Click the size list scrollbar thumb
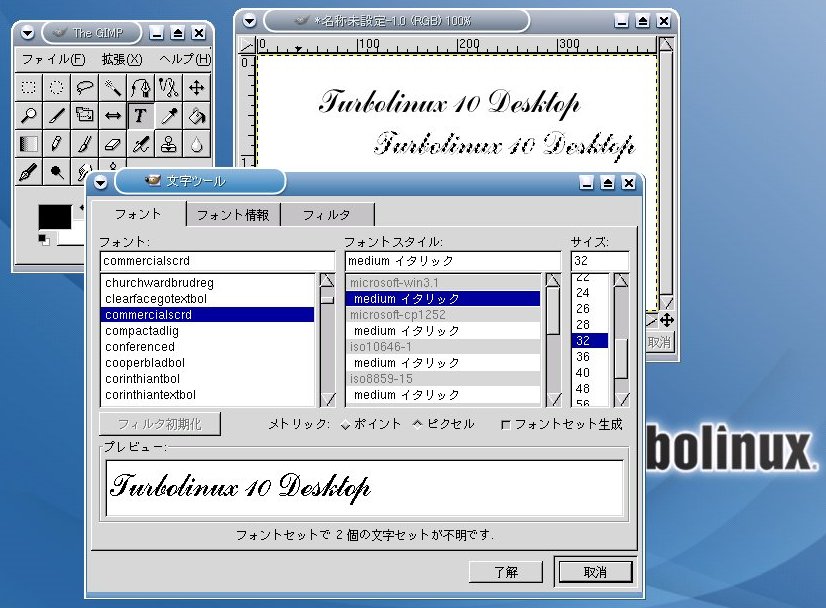The height and width of the screenshot is (608, 826). (622, 358)
